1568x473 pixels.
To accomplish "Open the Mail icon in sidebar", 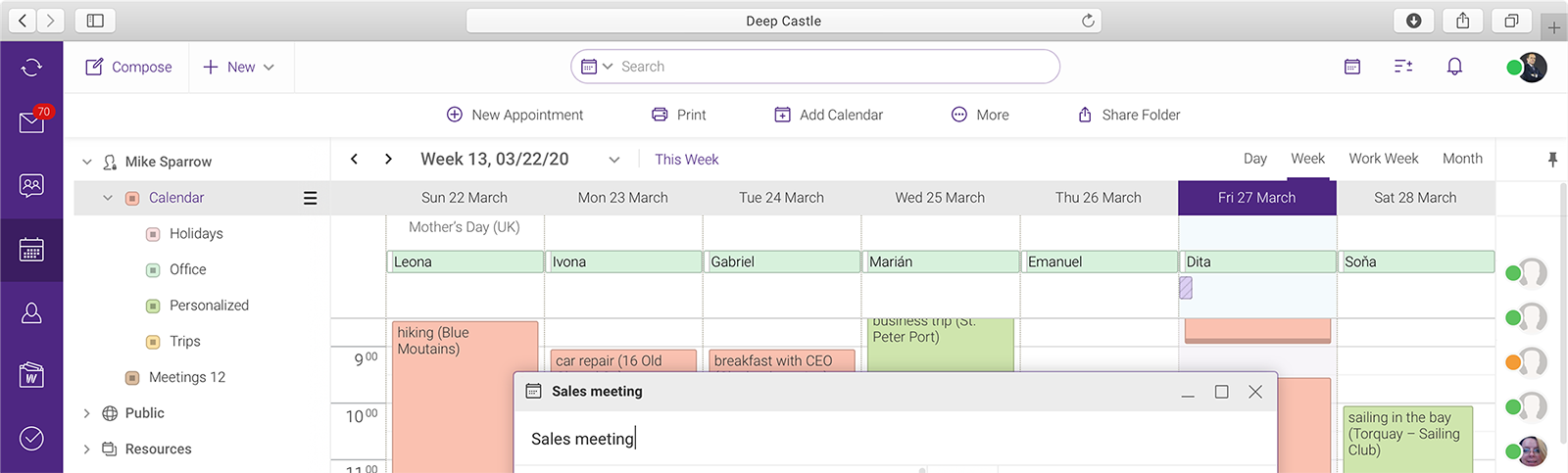I will pyautogui.click(x=31, y=123).
